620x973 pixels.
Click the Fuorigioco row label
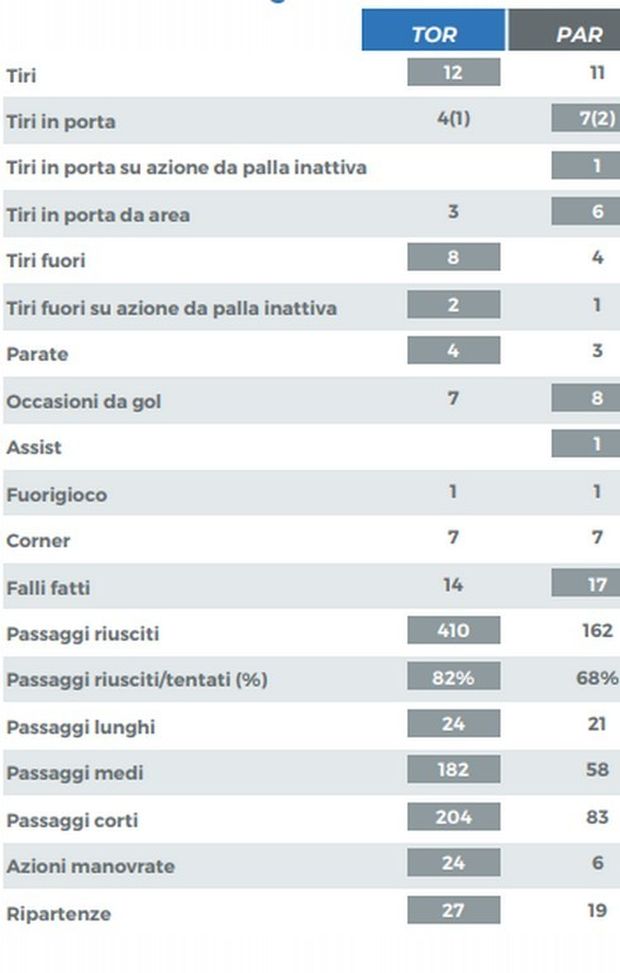pyautogui.click(x=56, y=495)
